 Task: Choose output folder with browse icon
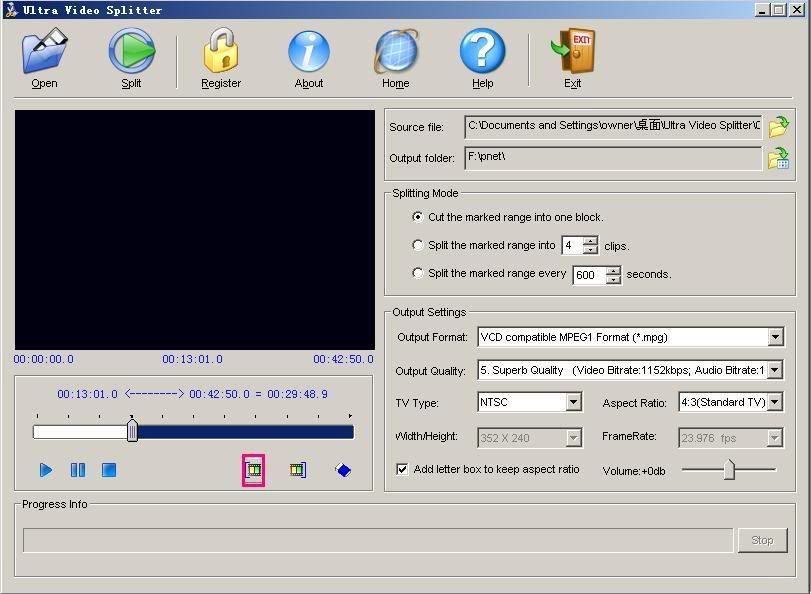pos(778,158)
